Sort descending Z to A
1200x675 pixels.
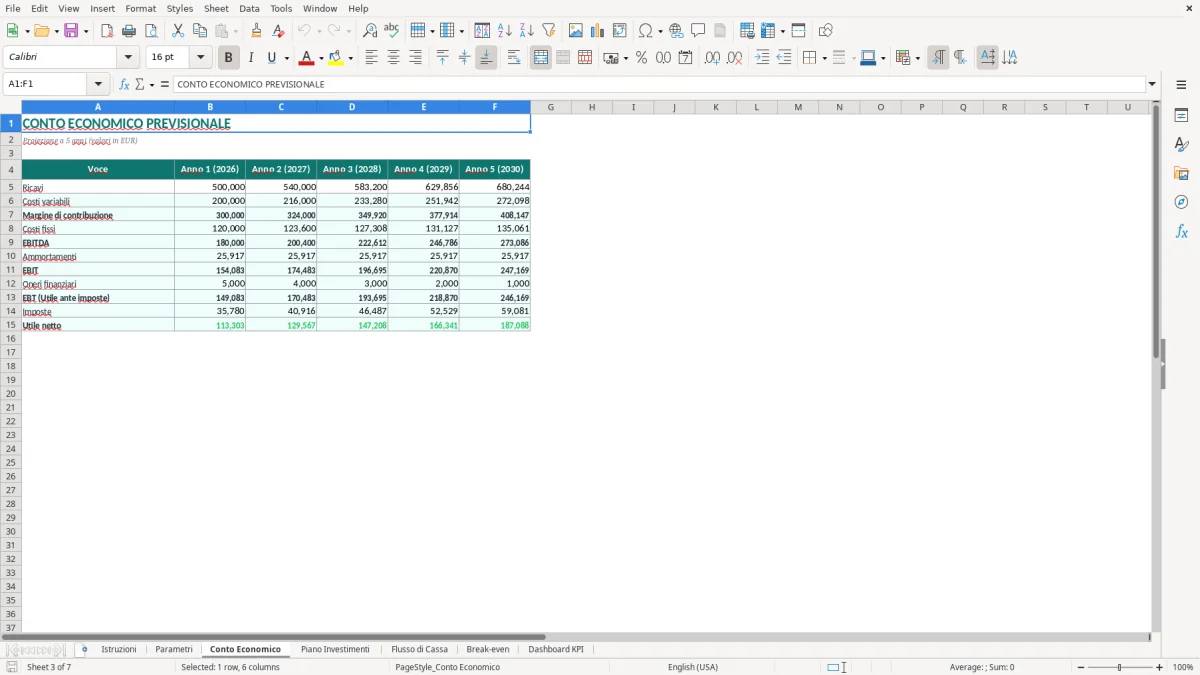[527, 31]
